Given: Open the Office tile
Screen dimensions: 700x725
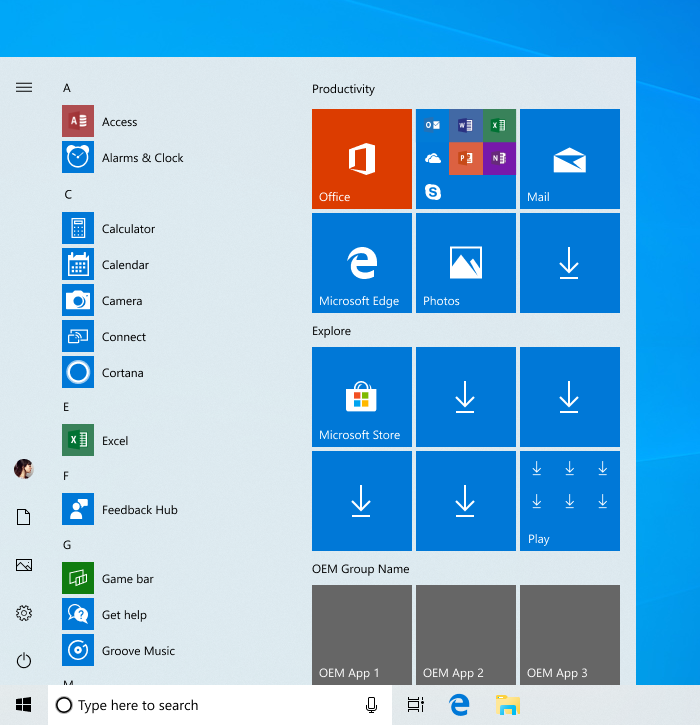Looking at the screenshot, I should (361, 159).
